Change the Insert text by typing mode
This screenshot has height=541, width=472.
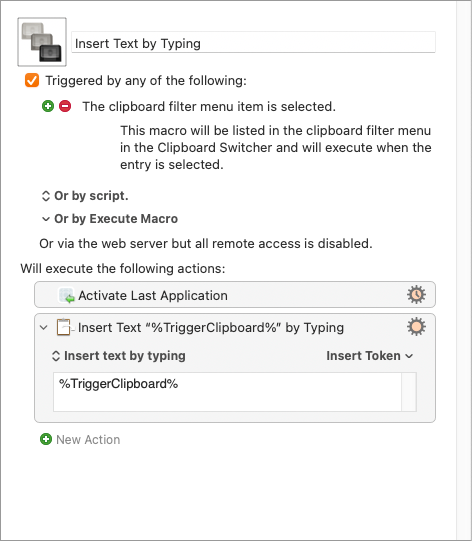118,356
